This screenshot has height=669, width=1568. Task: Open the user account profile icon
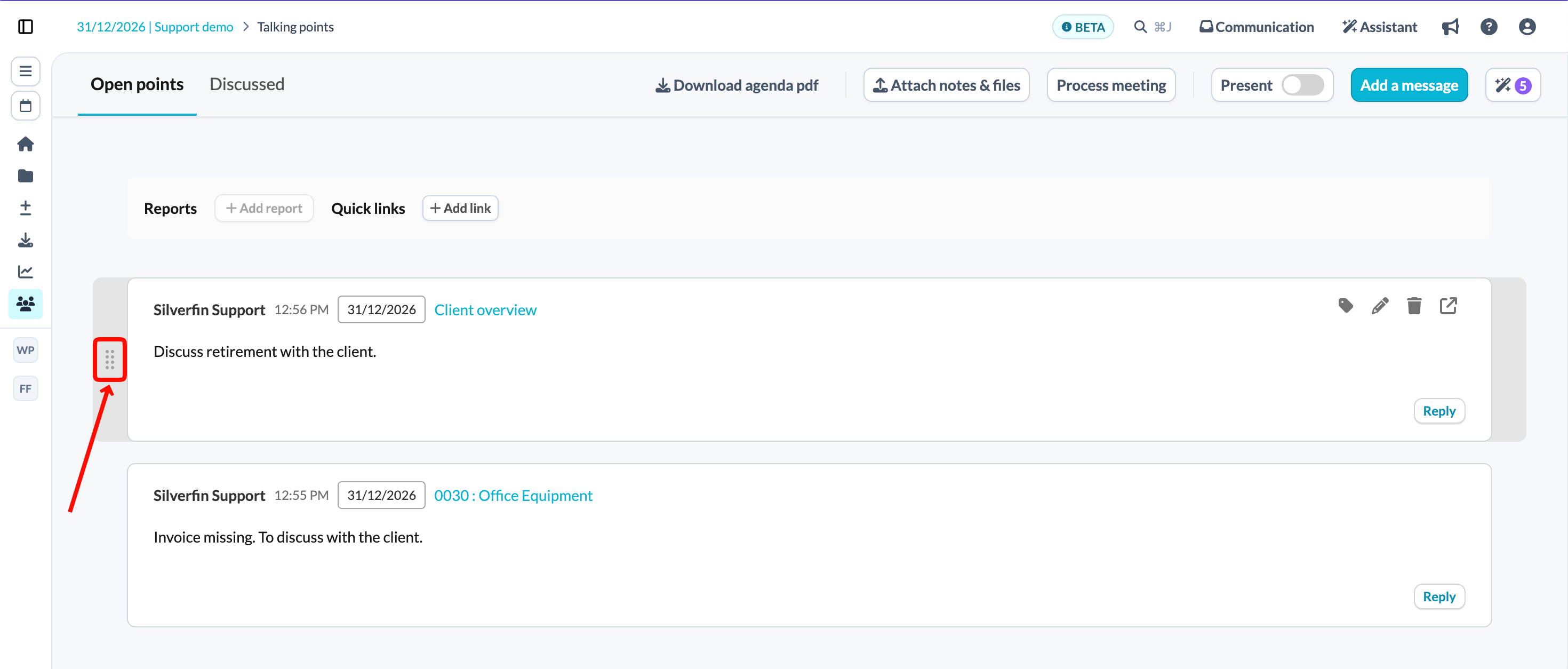[x=1526, y=27]
